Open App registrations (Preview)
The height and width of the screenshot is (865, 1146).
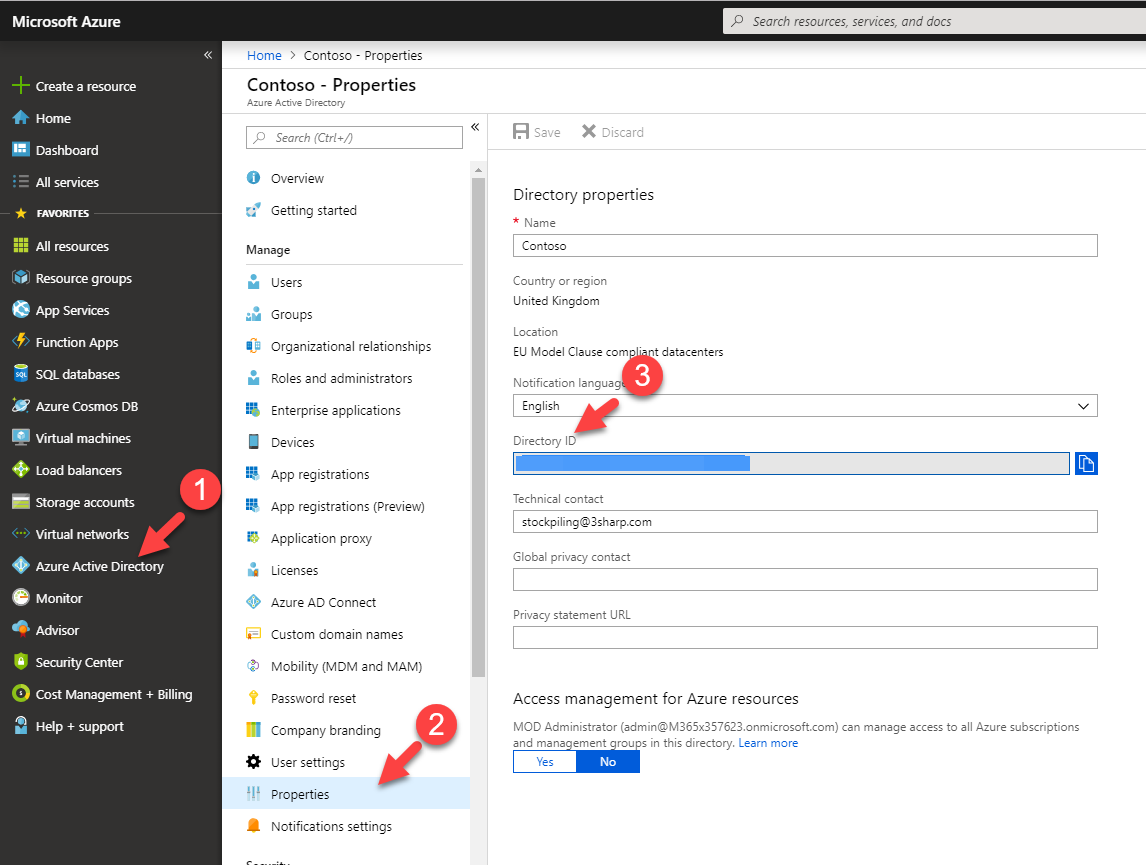[346, 506]
